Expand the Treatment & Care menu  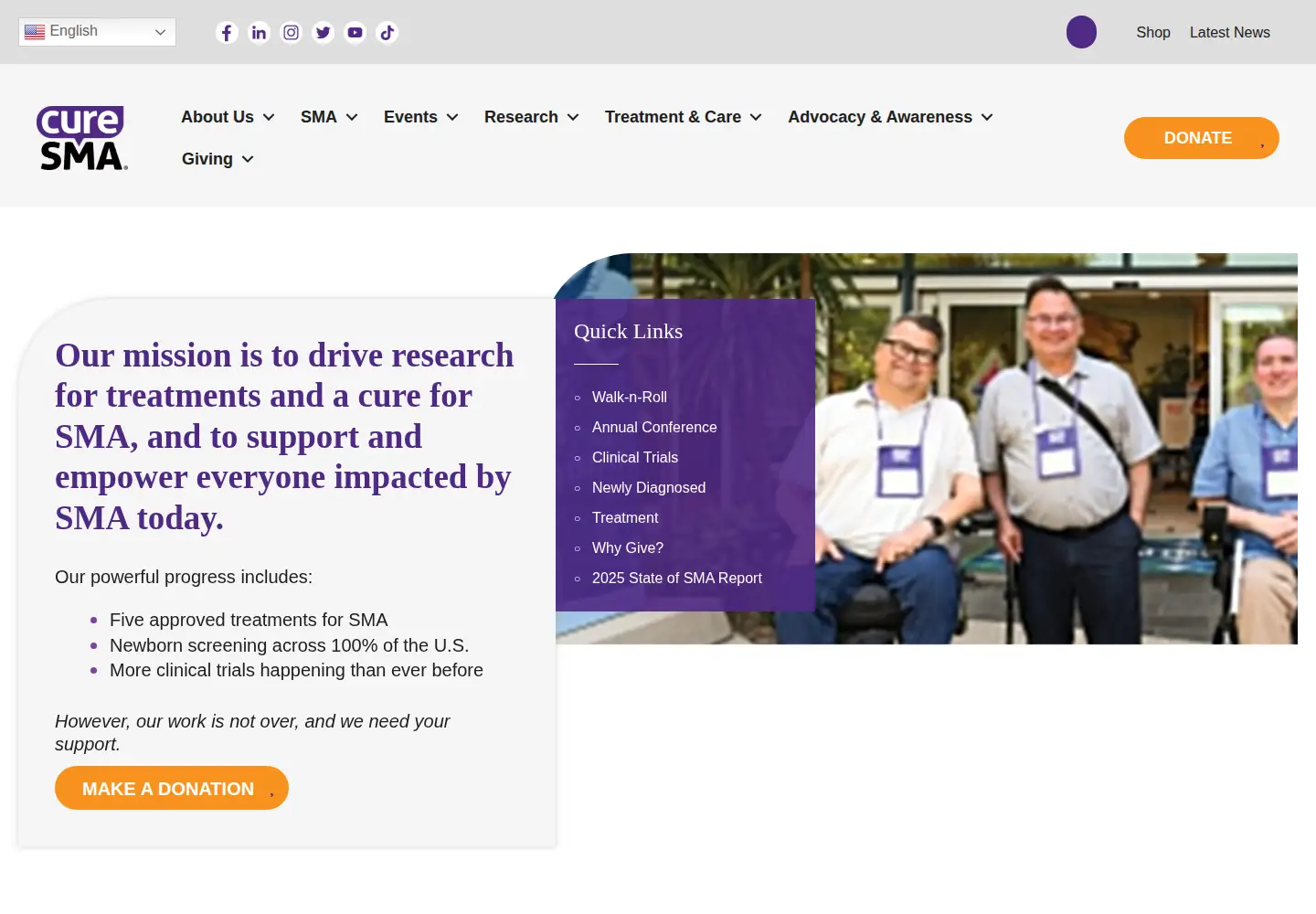click(x=684, y=117)
